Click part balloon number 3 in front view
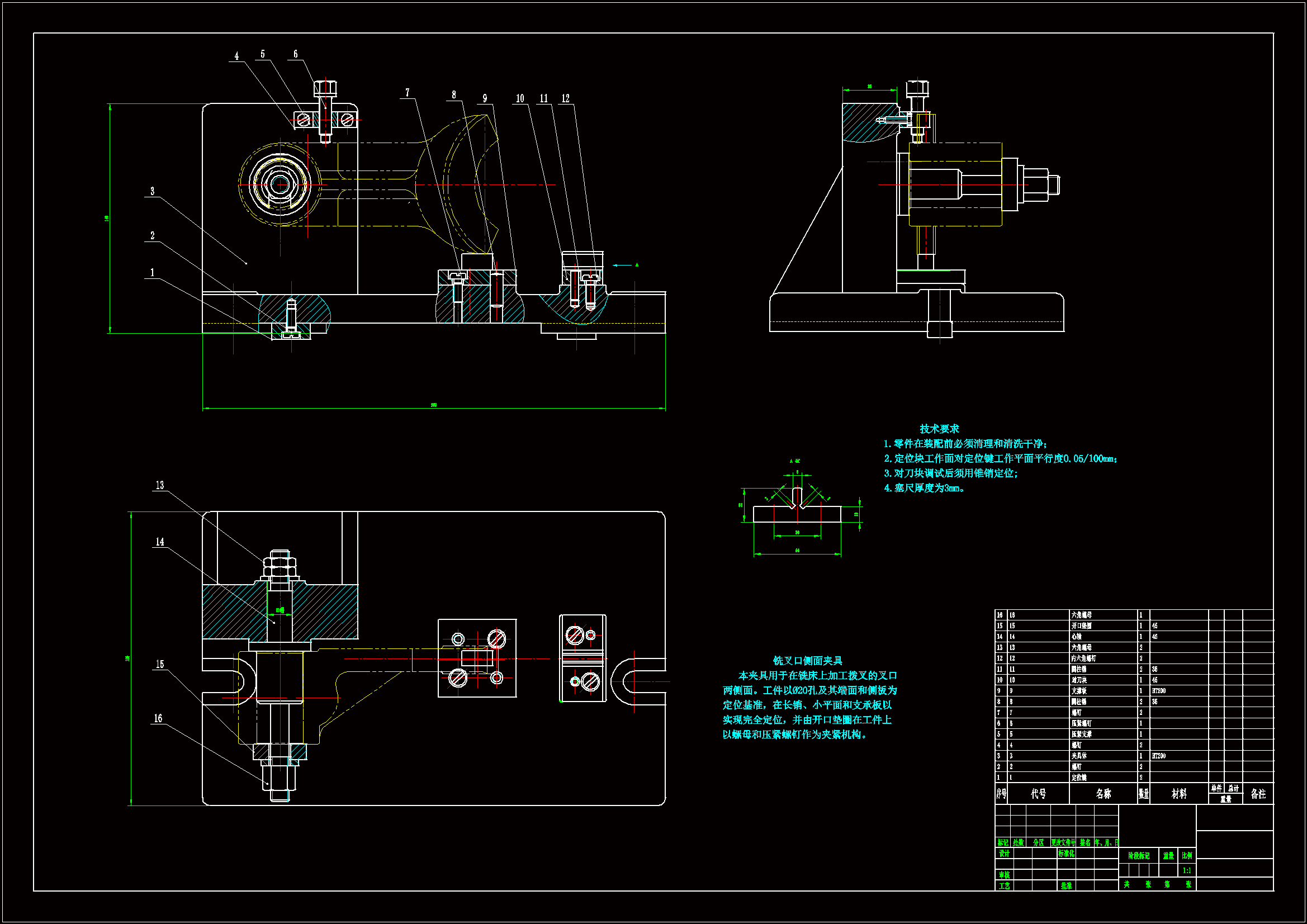Image resolution: width=1307 pixels, height=924 pixels. [x=152, y=191]
